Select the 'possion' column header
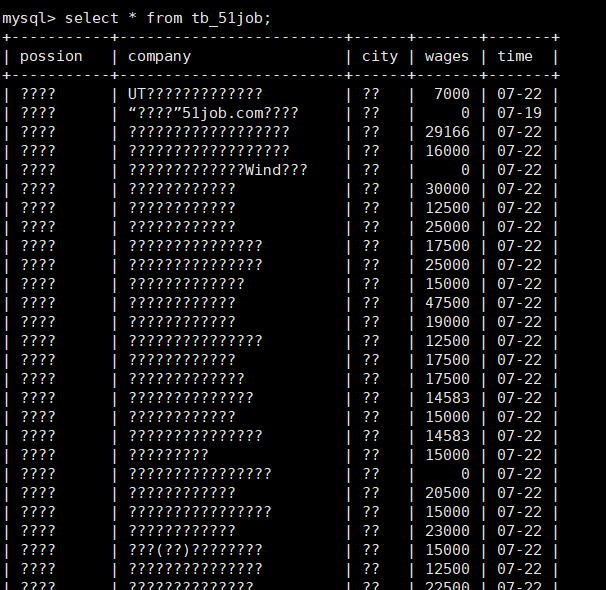The image size is (606, 590). tap(51, 56)
